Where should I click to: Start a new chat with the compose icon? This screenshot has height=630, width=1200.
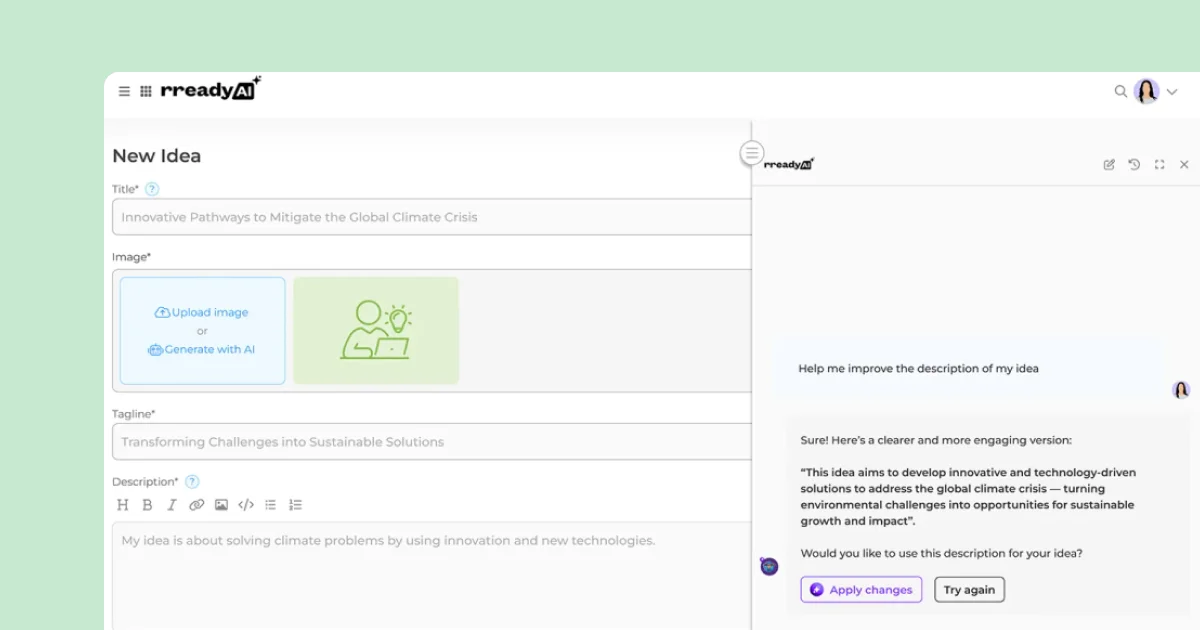(1109, 164)
